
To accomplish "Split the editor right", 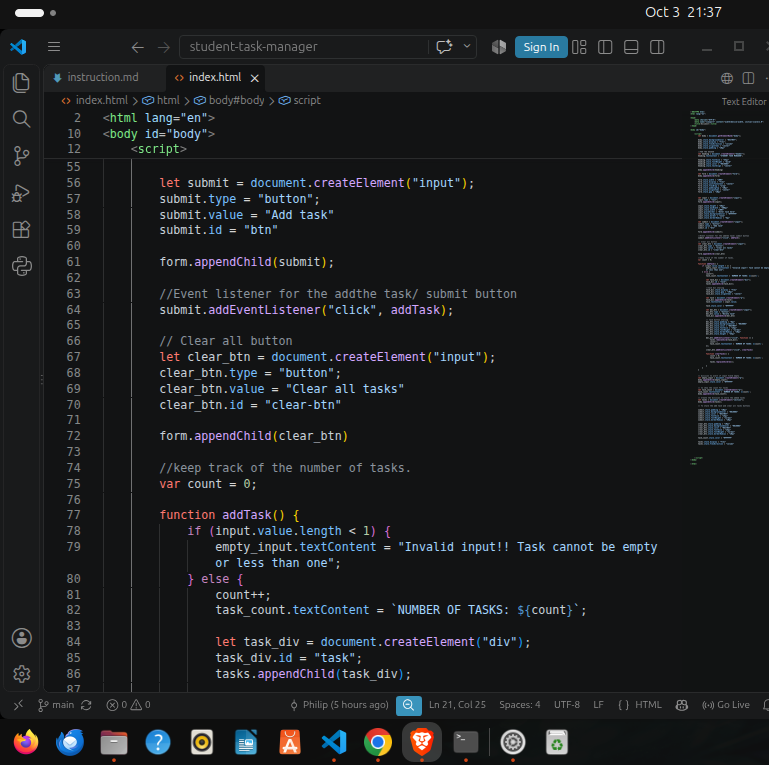I will click(x=748, y=78).
